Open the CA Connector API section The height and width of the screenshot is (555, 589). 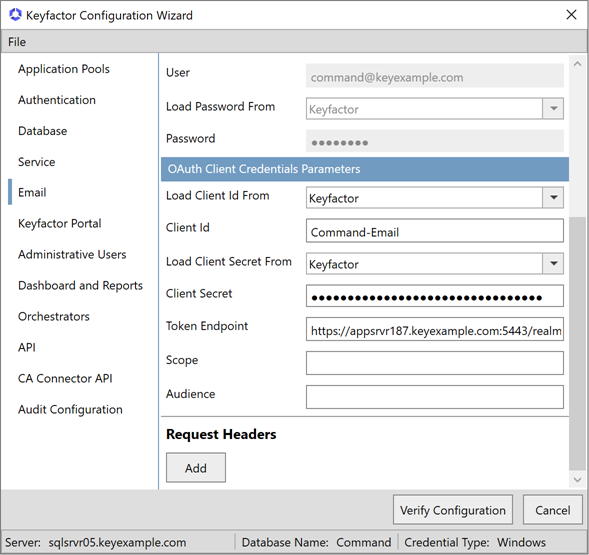point(65,378)
